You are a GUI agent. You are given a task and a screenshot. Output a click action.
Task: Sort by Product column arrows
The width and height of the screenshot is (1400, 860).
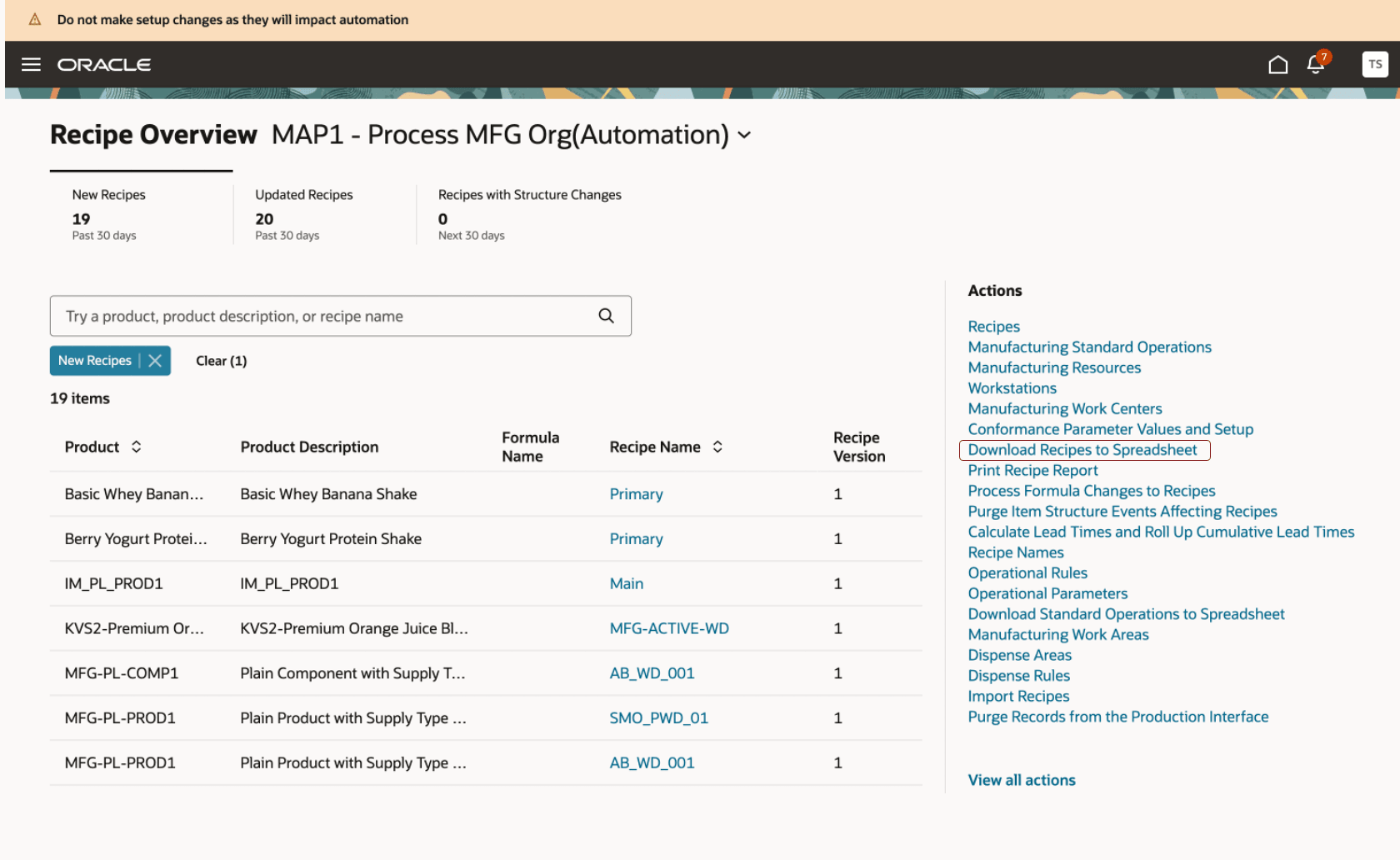(137, 447)
